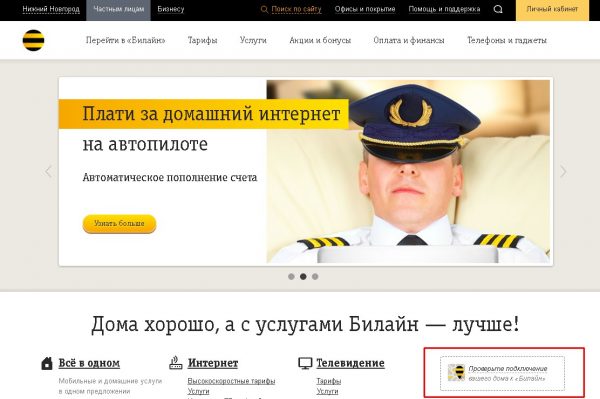Open Оплата и финансы menu
600x399 pixels.
(409, 40)
